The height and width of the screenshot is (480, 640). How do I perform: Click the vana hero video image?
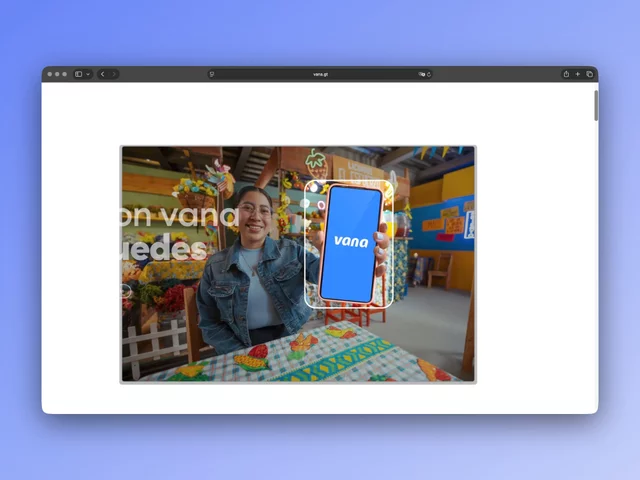pos(298,264)
